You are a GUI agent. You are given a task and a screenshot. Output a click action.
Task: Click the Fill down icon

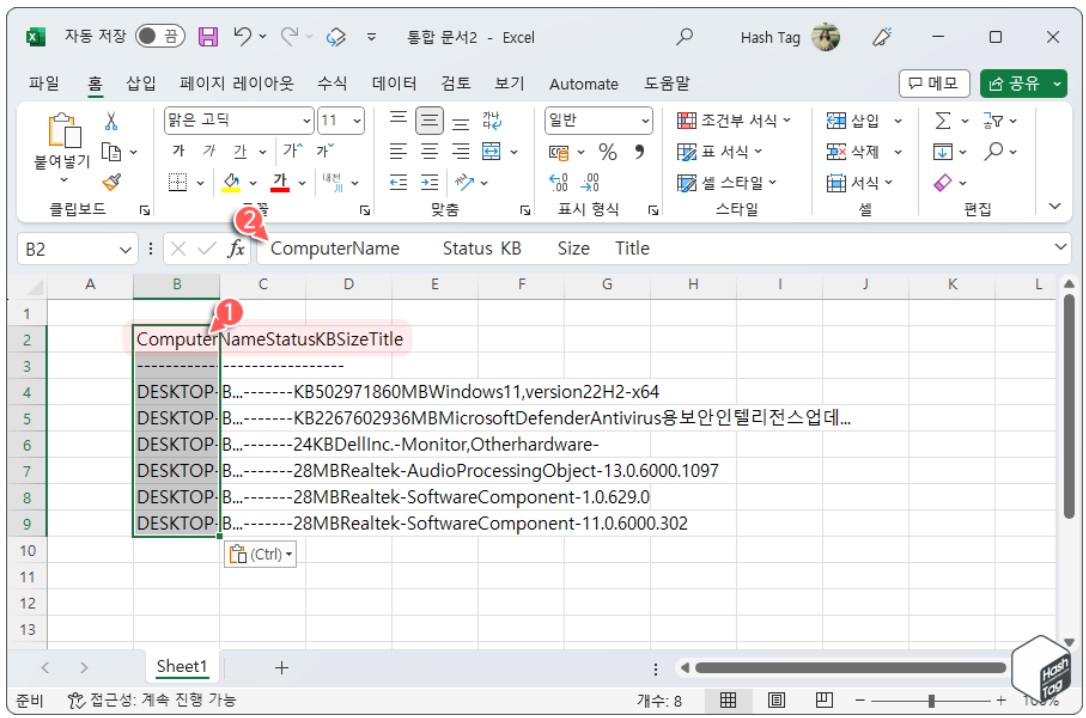coord(943,151)
